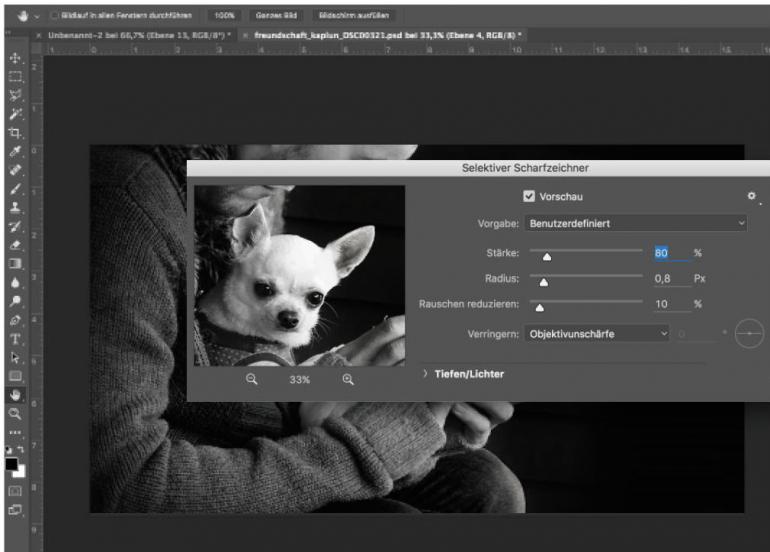
Task: Change the screen mode
Action: coord(15,510)
